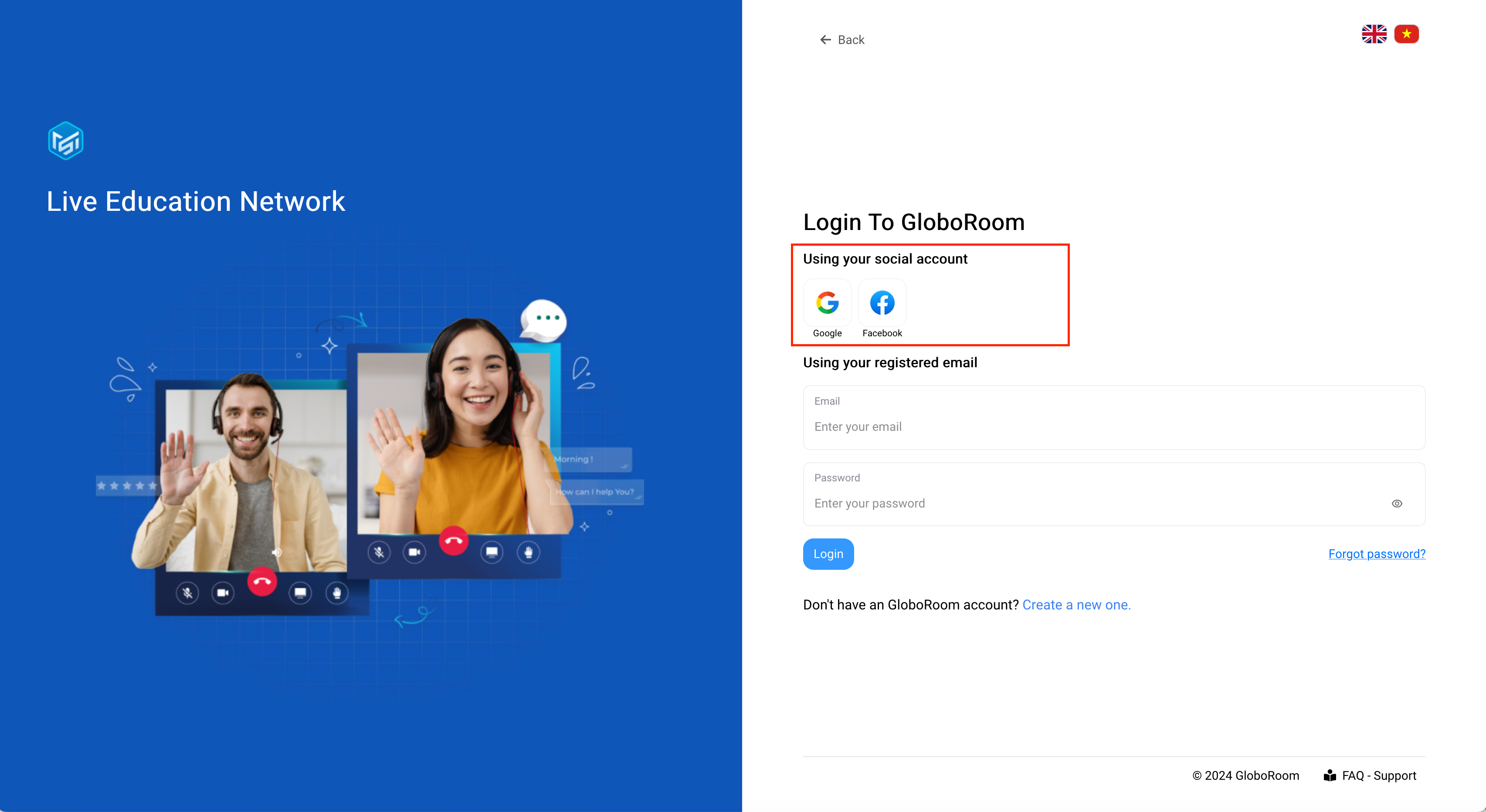The image size is (1486, 812).
Task: Click the Create a new one link
Action: tap(1076, 604)
